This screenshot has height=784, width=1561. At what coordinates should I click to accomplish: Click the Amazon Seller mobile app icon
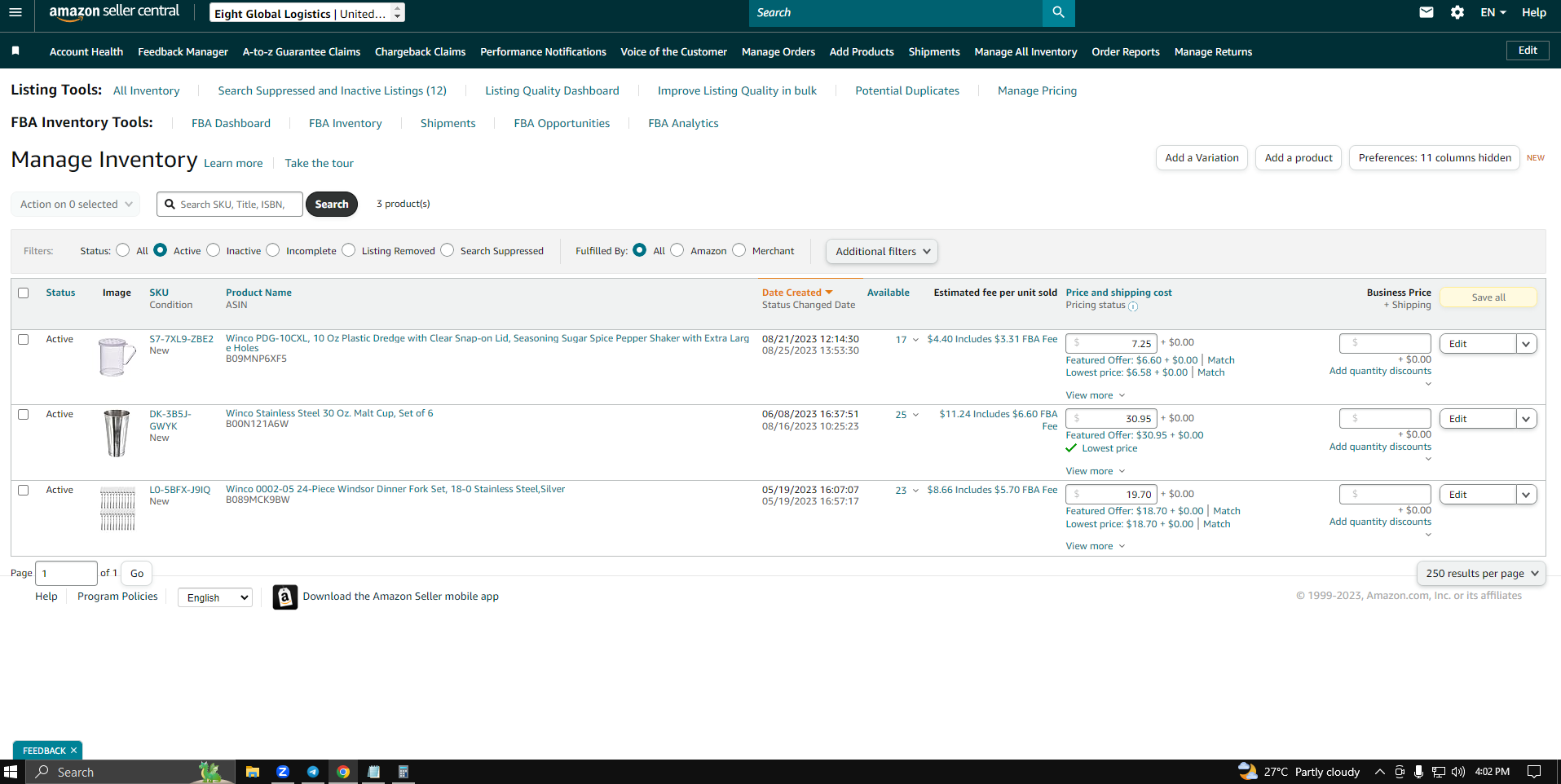[284, 597]
